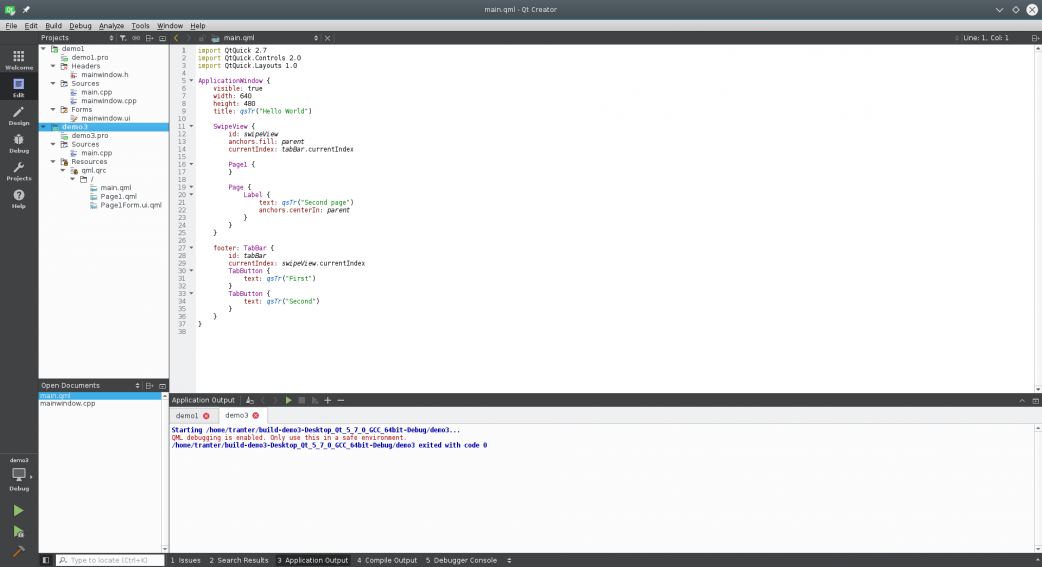
Task: Open the Welcome mode
Action: coord(19,60)
